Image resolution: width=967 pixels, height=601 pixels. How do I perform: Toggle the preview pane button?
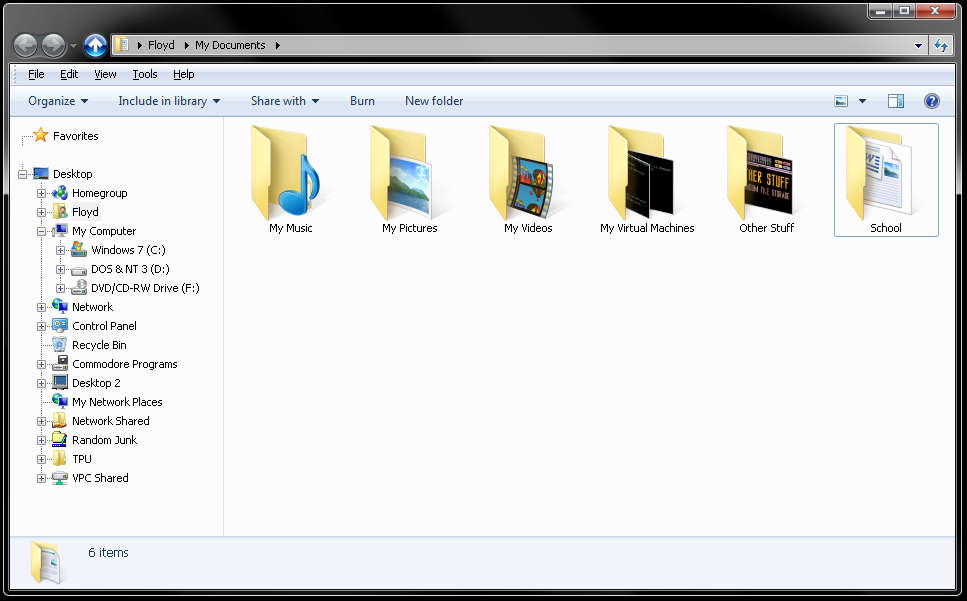coord(896,101)
